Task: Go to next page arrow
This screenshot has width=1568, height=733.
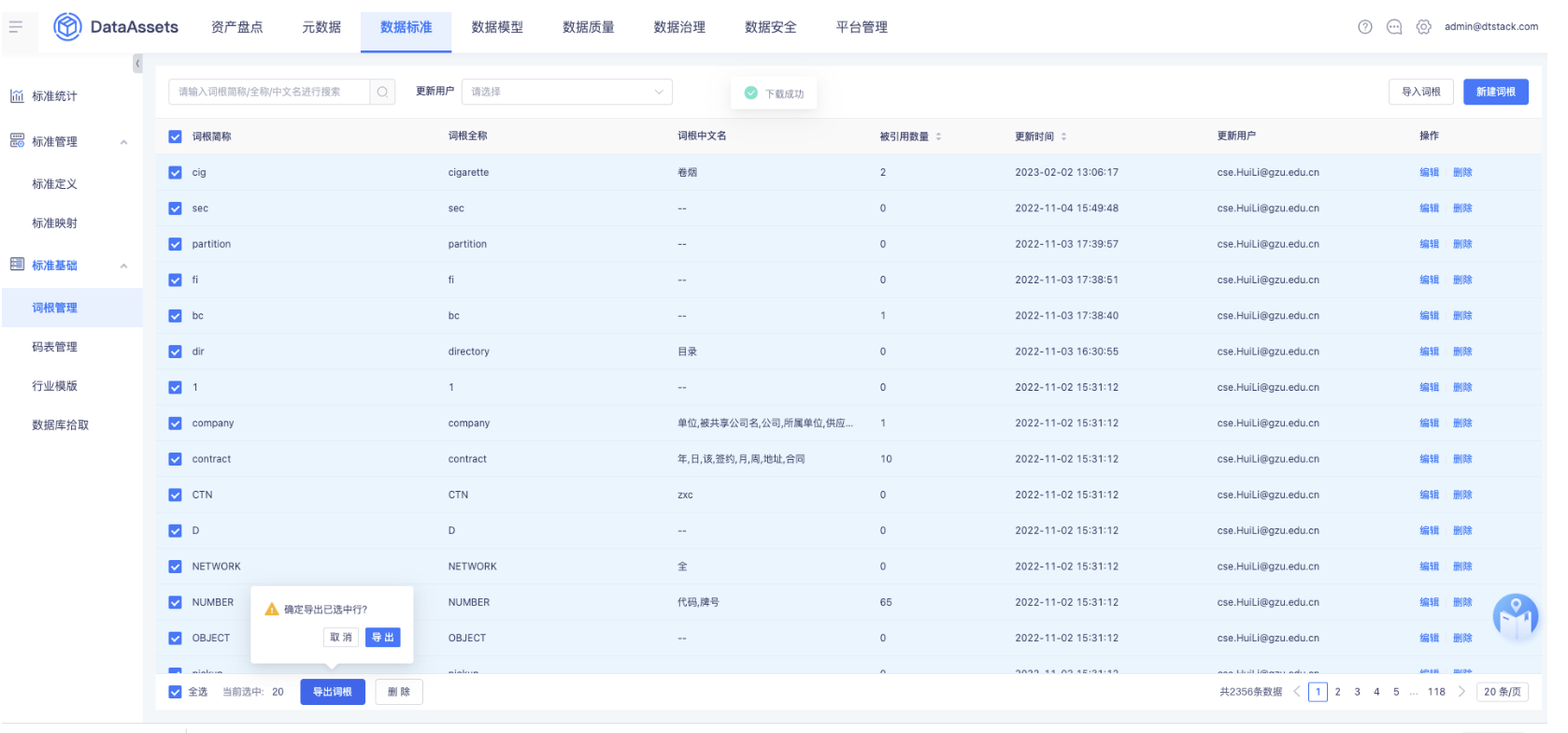Action: (x=1461, y=692)
